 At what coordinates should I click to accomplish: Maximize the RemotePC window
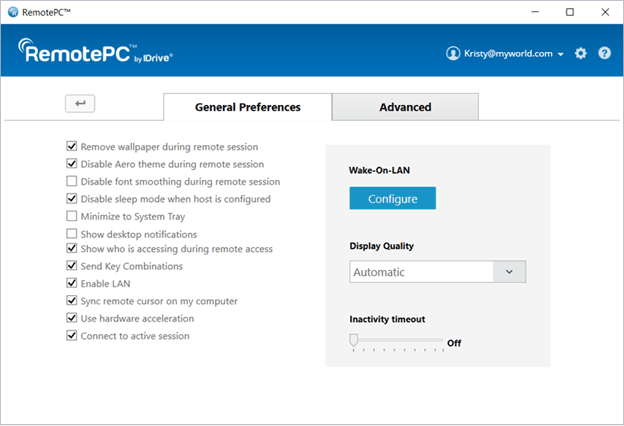tap(570, 12)
